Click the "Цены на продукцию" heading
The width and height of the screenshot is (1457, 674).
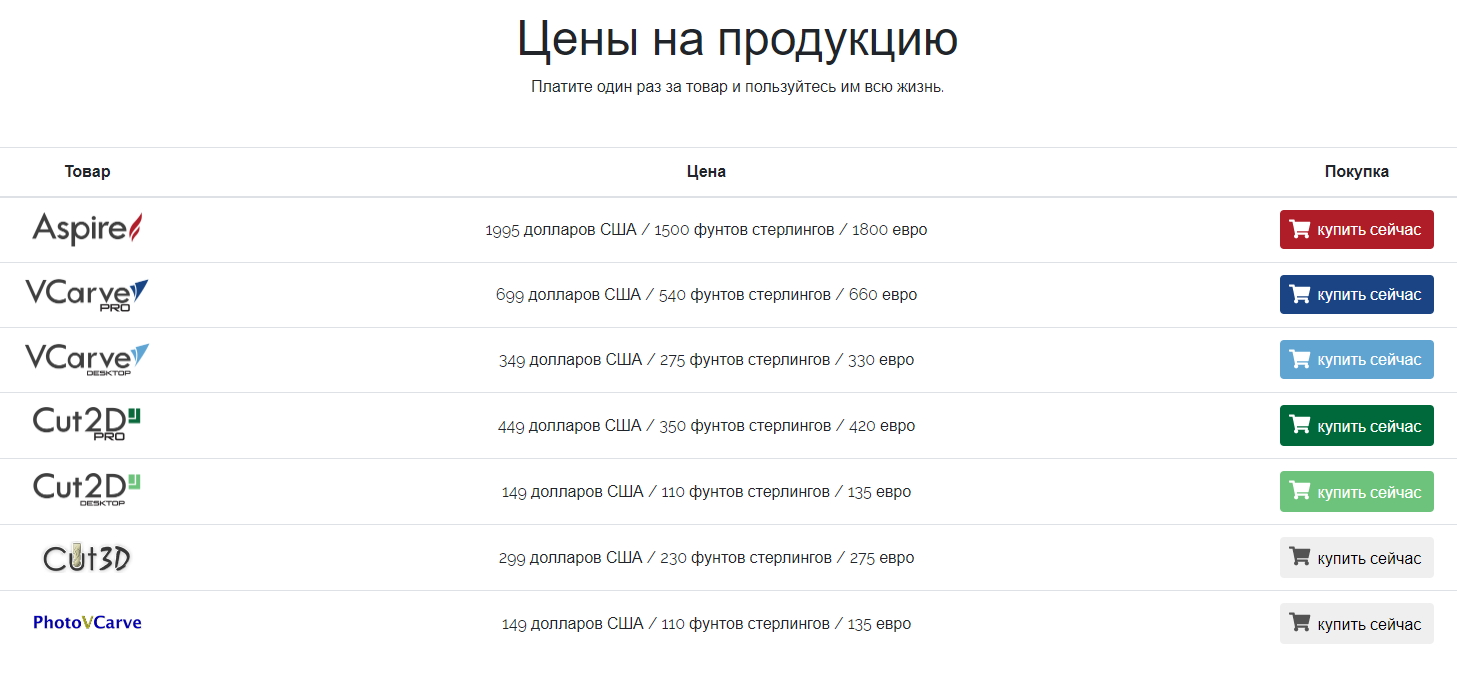[737, 40]
